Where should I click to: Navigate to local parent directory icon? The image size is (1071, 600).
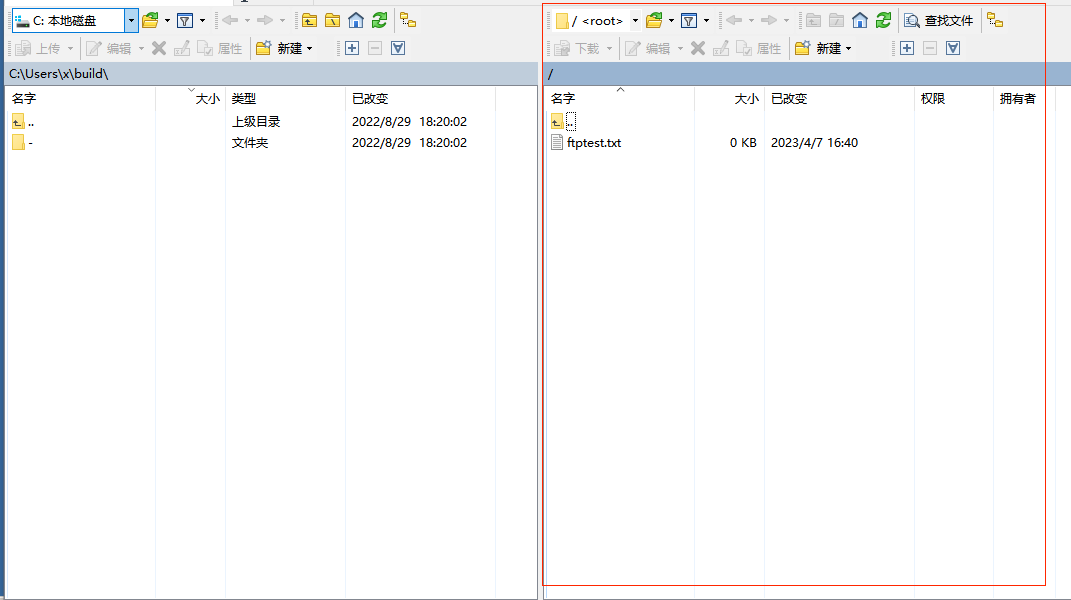[x=310, y=20]
